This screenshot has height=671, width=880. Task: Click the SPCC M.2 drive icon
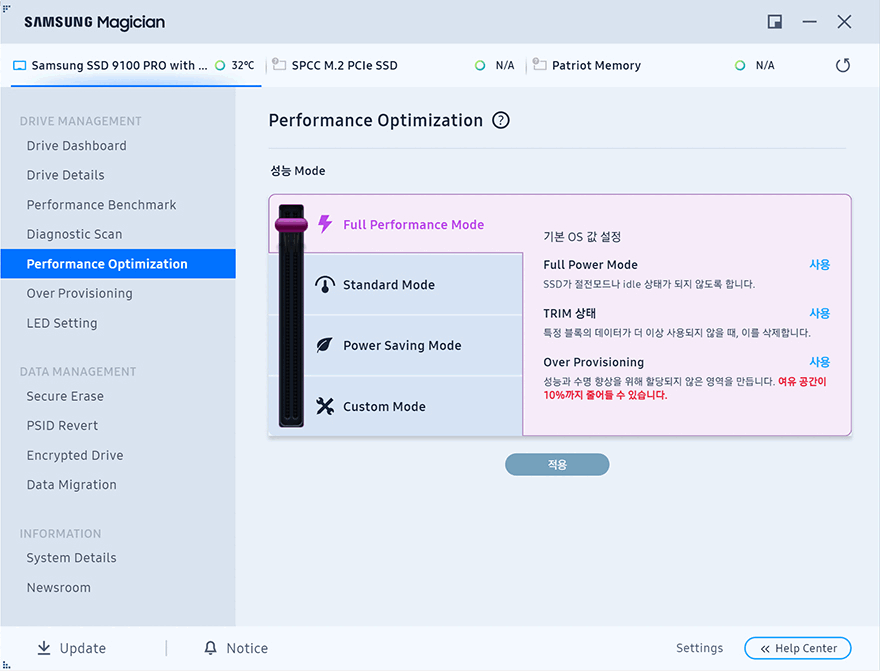tap(279, 64)
